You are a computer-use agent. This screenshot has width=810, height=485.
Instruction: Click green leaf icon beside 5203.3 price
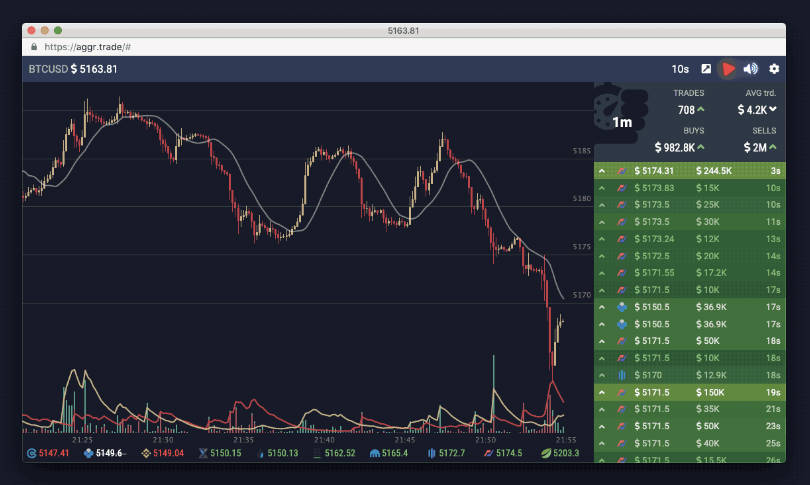(546, 453)
